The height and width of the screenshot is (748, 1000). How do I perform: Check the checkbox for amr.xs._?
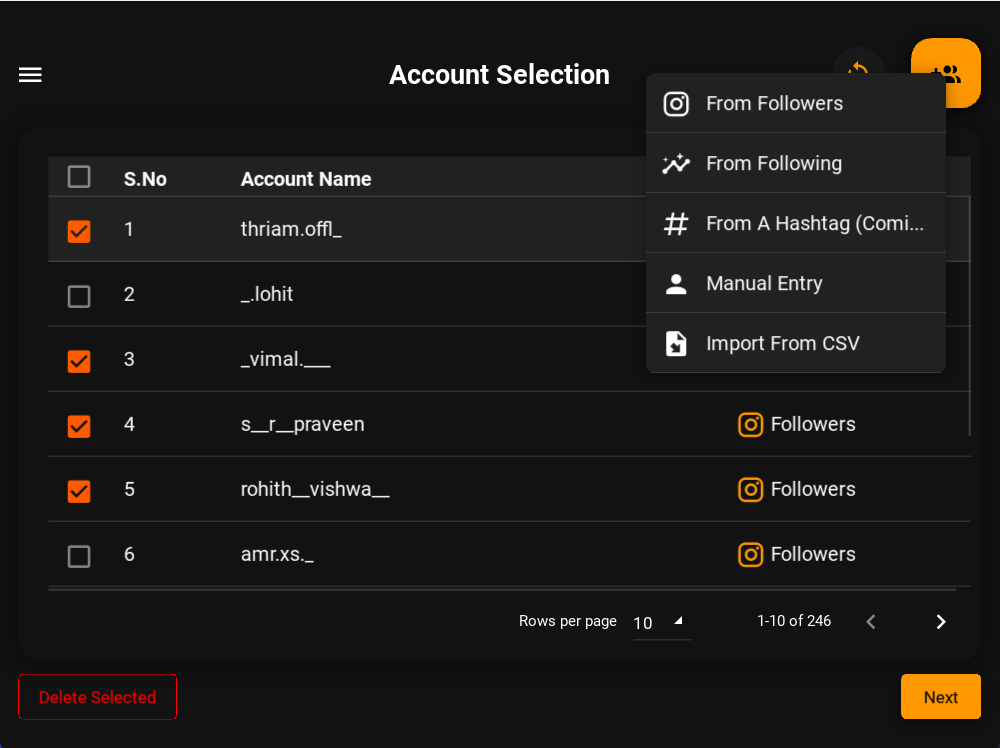[x=79, y=556]
